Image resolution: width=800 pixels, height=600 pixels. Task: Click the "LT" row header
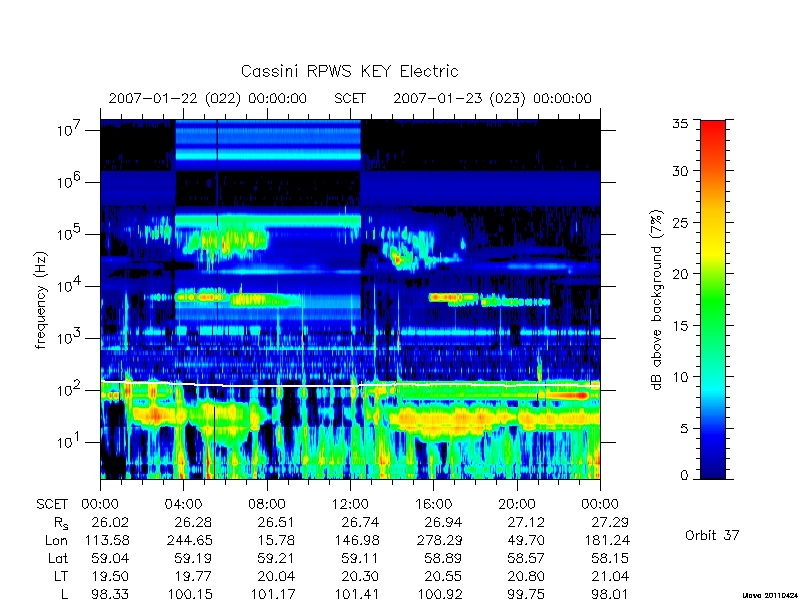[61, 577]
